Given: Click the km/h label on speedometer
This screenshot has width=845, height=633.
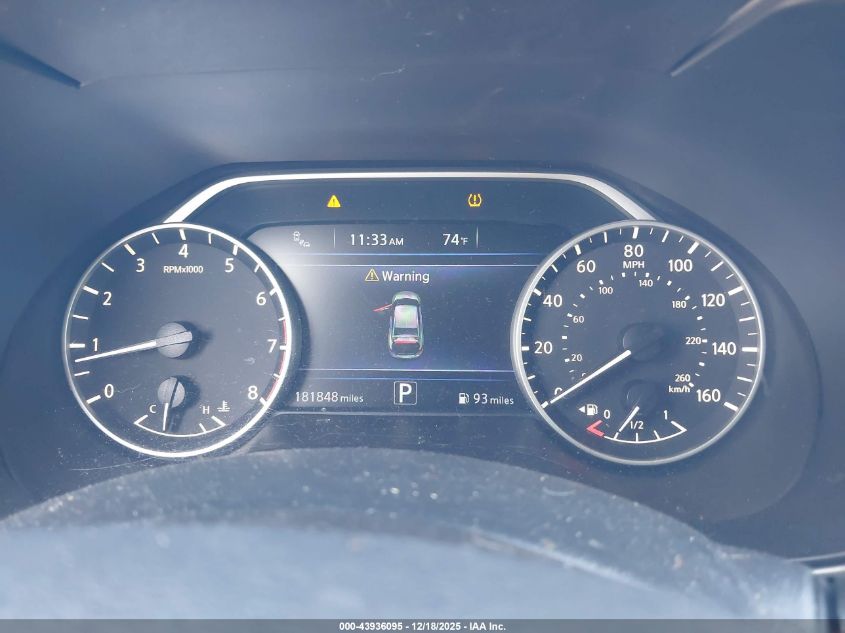Looking at the screenshot, I should click(x=679, y=389).
